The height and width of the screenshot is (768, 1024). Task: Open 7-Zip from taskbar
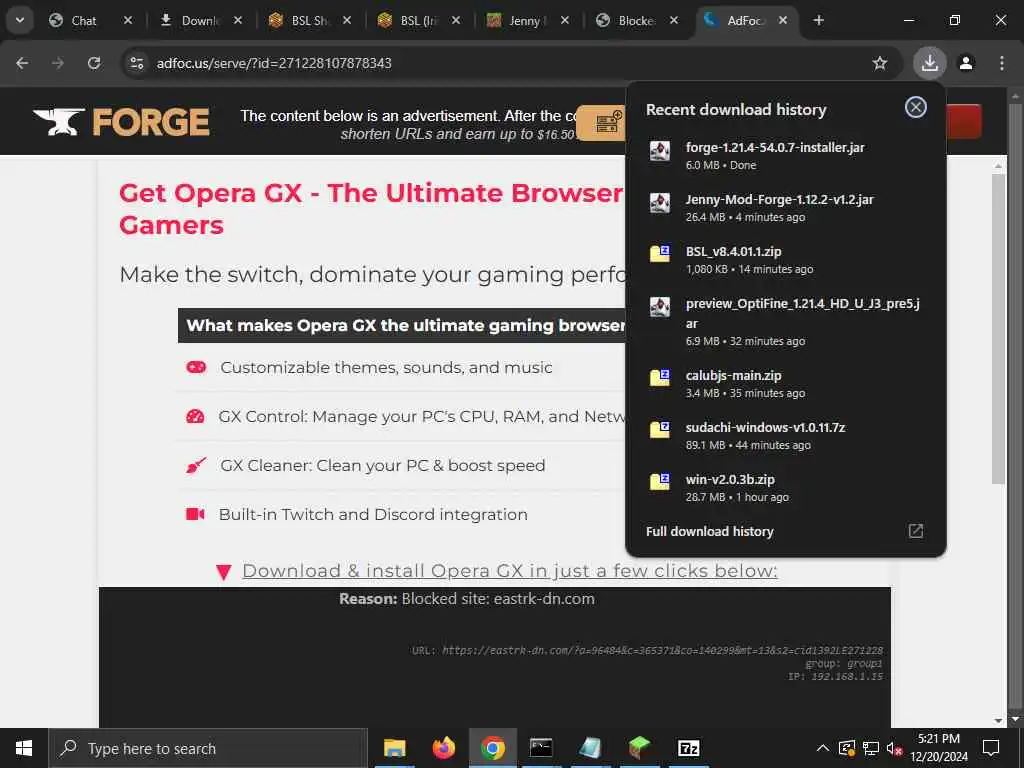click(x=688, y=748)
